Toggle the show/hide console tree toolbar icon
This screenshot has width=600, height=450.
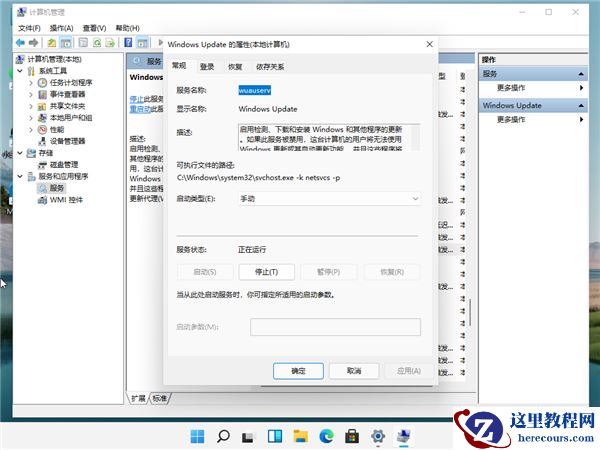coord(66,43)
